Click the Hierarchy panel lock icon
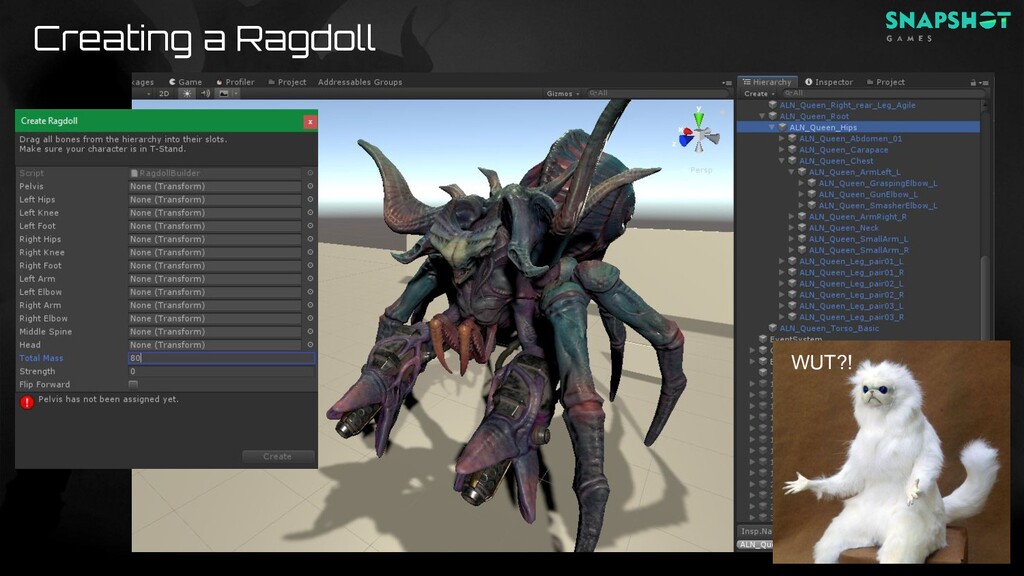 [972, 82]
